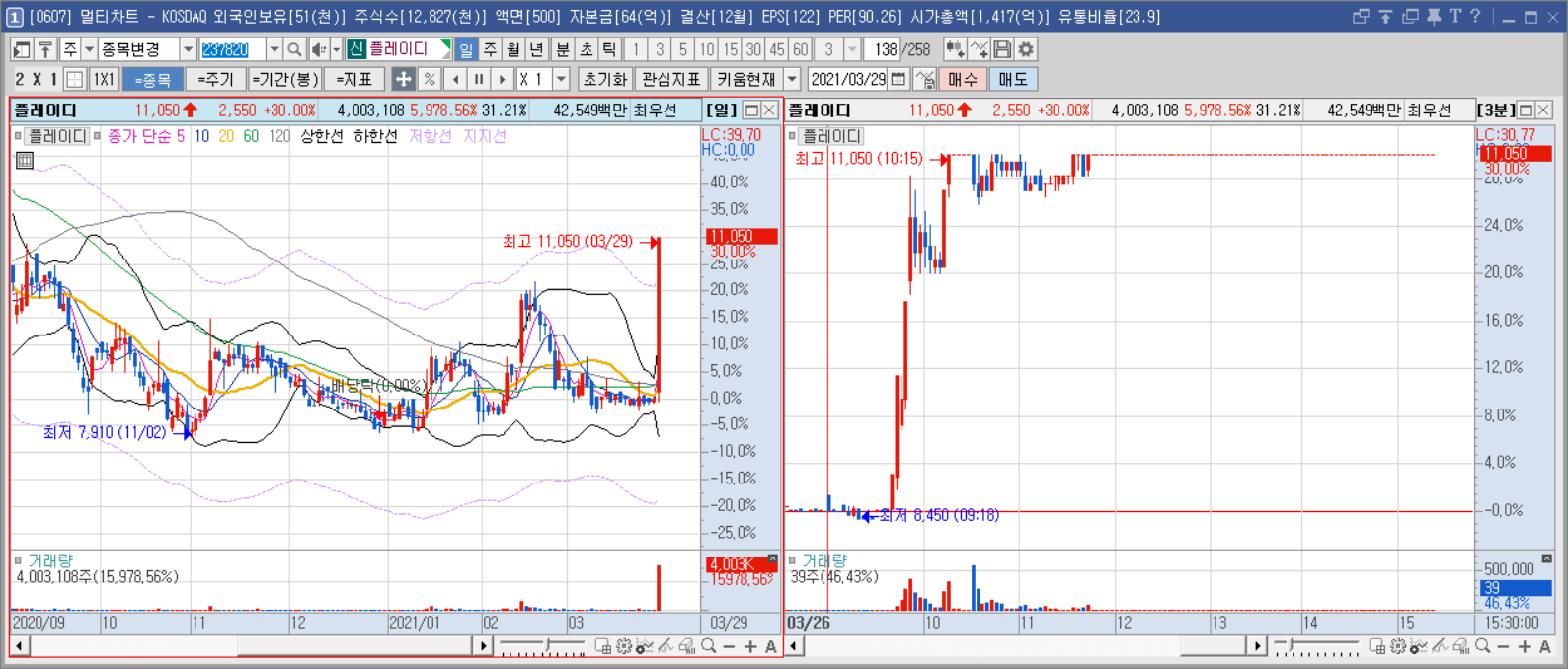The image size is (1568, 669).
Task: Click the right chart's bottom zoom slider
Action: click(1316, 646)
